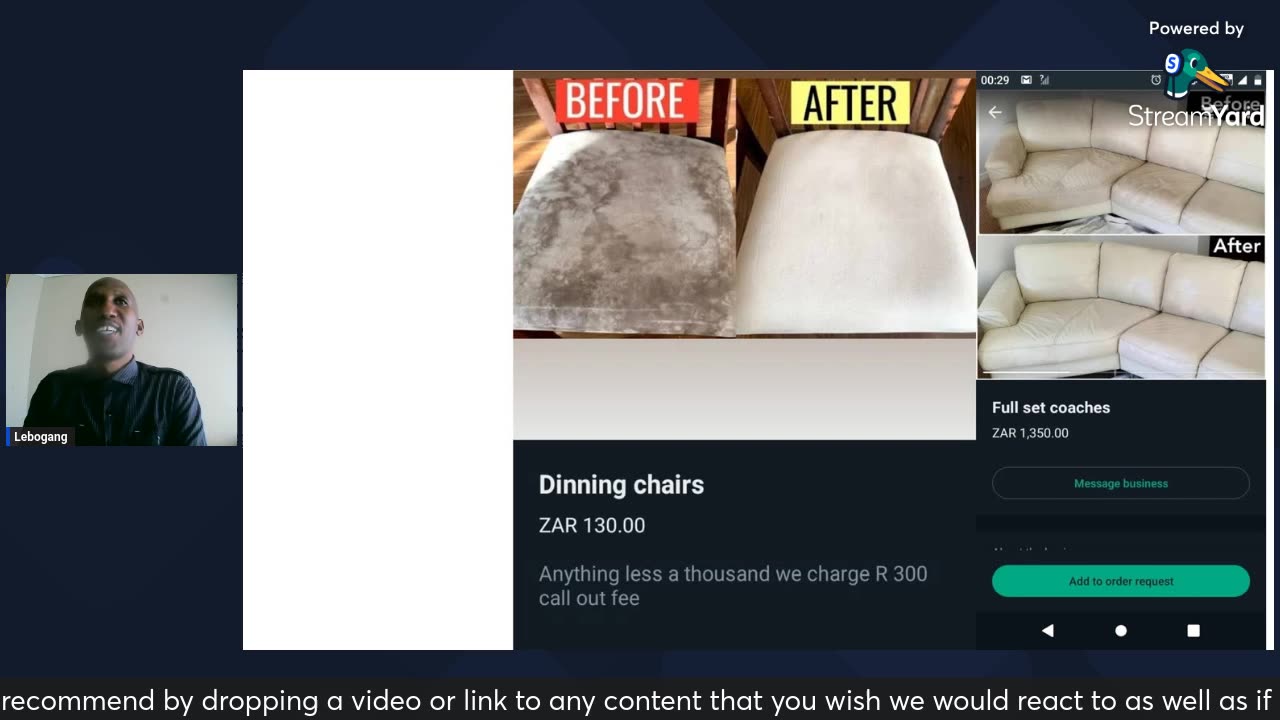
Task: Tap the mobile signal strength icon
Action: pyautogui.click(x=1242, y=80)
